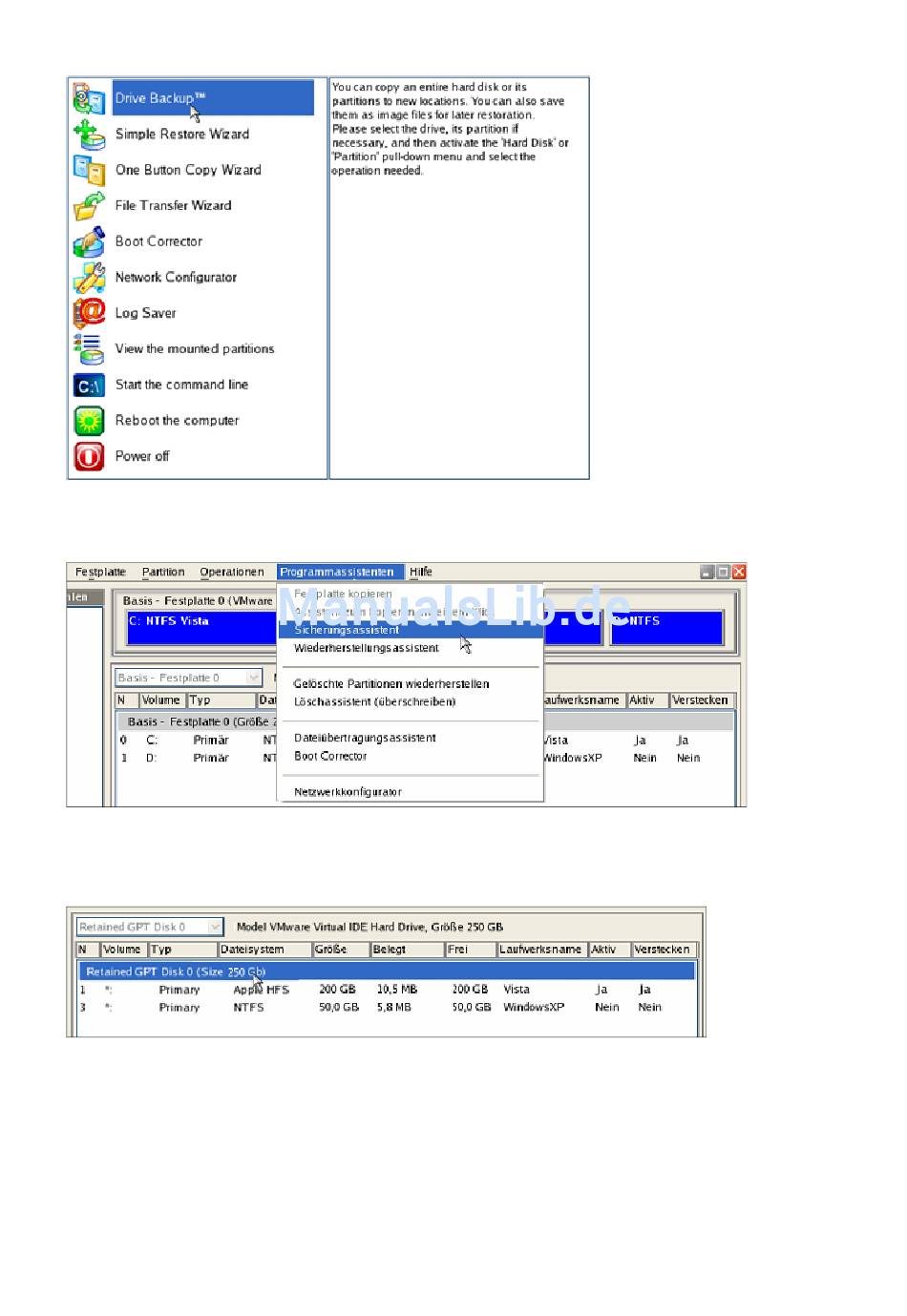Image resolution: width=907 pixels, height=1316 pixels.
Task: Expand the Basis - Festplatte 0 dropdown
Action: pyautogui.click(x=253, y=678)
